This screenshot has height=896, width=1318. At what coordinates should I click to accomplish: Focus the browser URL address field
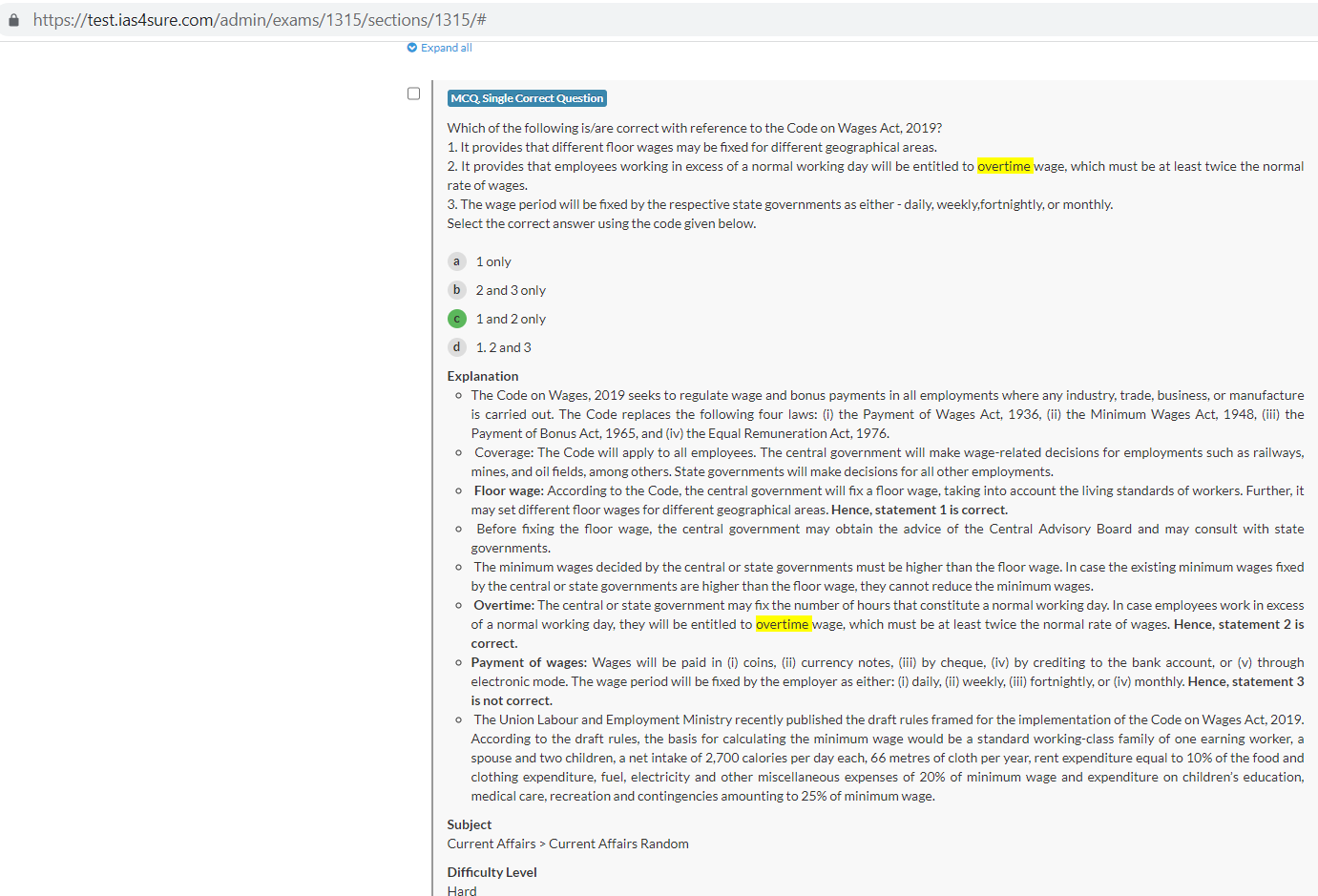[x=573, y=20]
